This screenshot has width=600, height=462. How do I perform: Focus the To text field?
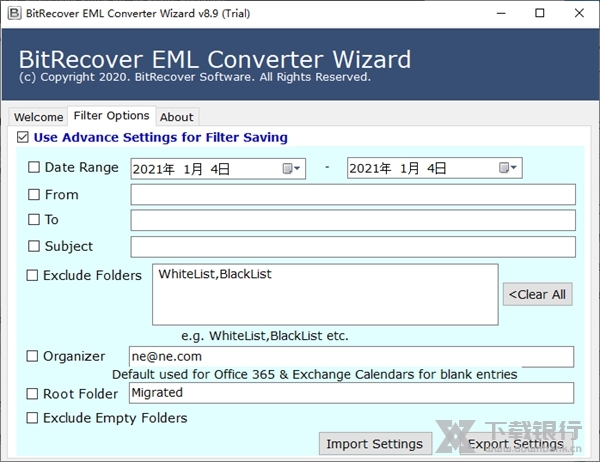353,220
